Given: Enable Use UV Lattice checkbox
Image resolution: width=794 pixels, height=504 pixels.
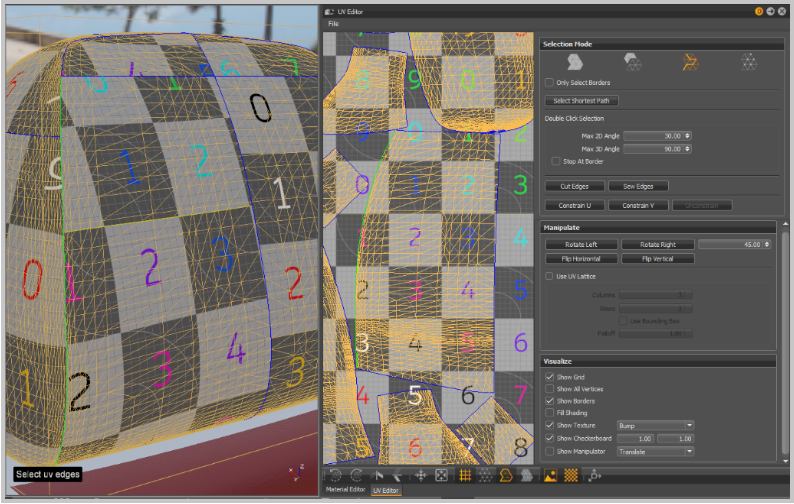Looking at the screenshot, I should (549, 276).
